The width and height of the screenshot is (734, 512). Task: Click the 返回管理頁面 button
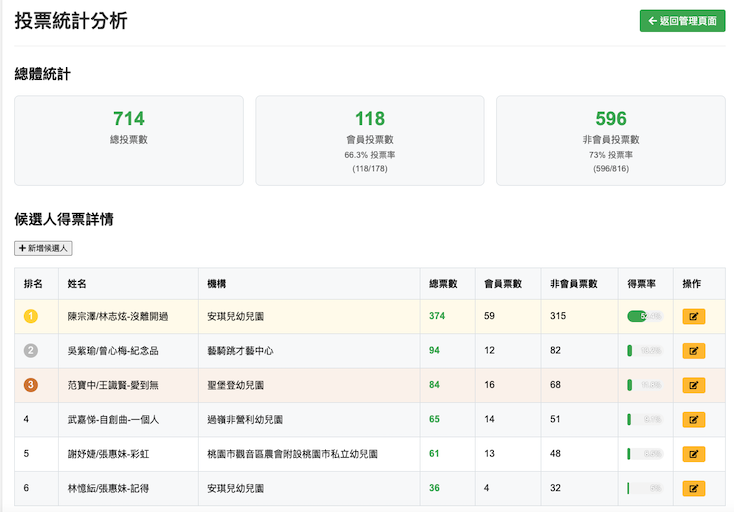point(682,21)
